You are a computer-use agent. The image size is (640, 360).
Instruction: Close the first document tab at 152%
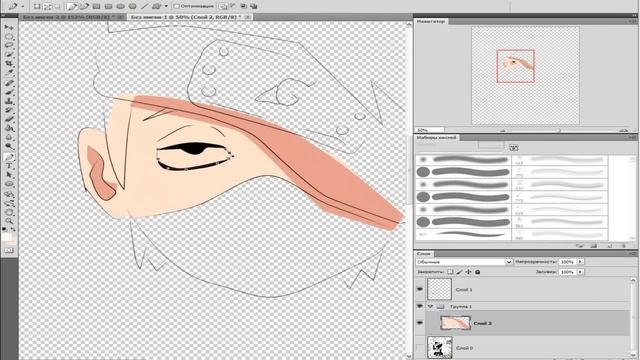tap(121, 17)
